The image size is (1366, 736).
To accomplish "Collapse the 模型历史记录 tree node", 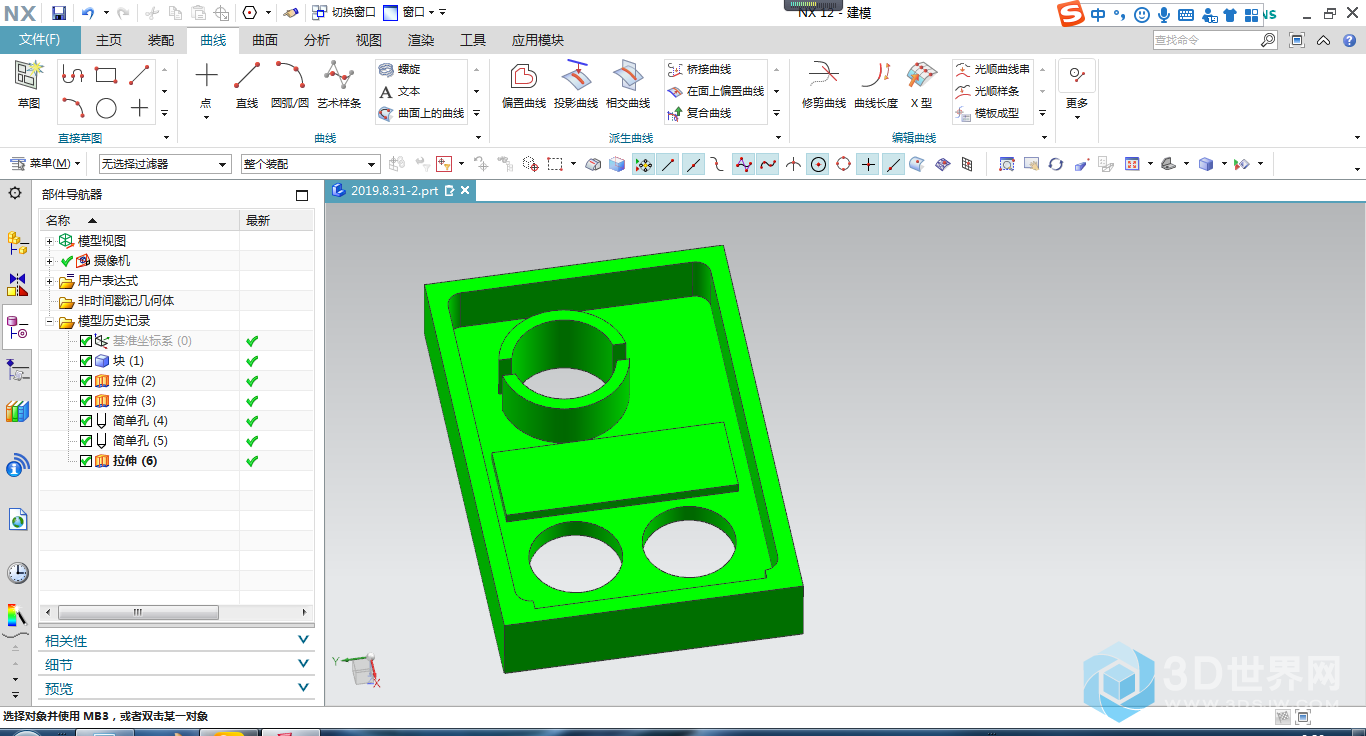I will tap(49, 321).
